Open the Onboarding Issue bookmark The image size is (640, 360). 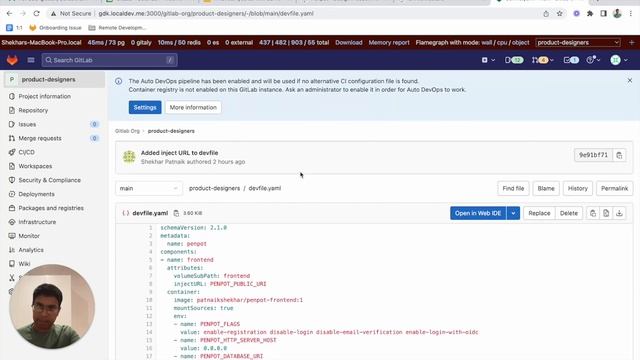click(x=56, y=28)
